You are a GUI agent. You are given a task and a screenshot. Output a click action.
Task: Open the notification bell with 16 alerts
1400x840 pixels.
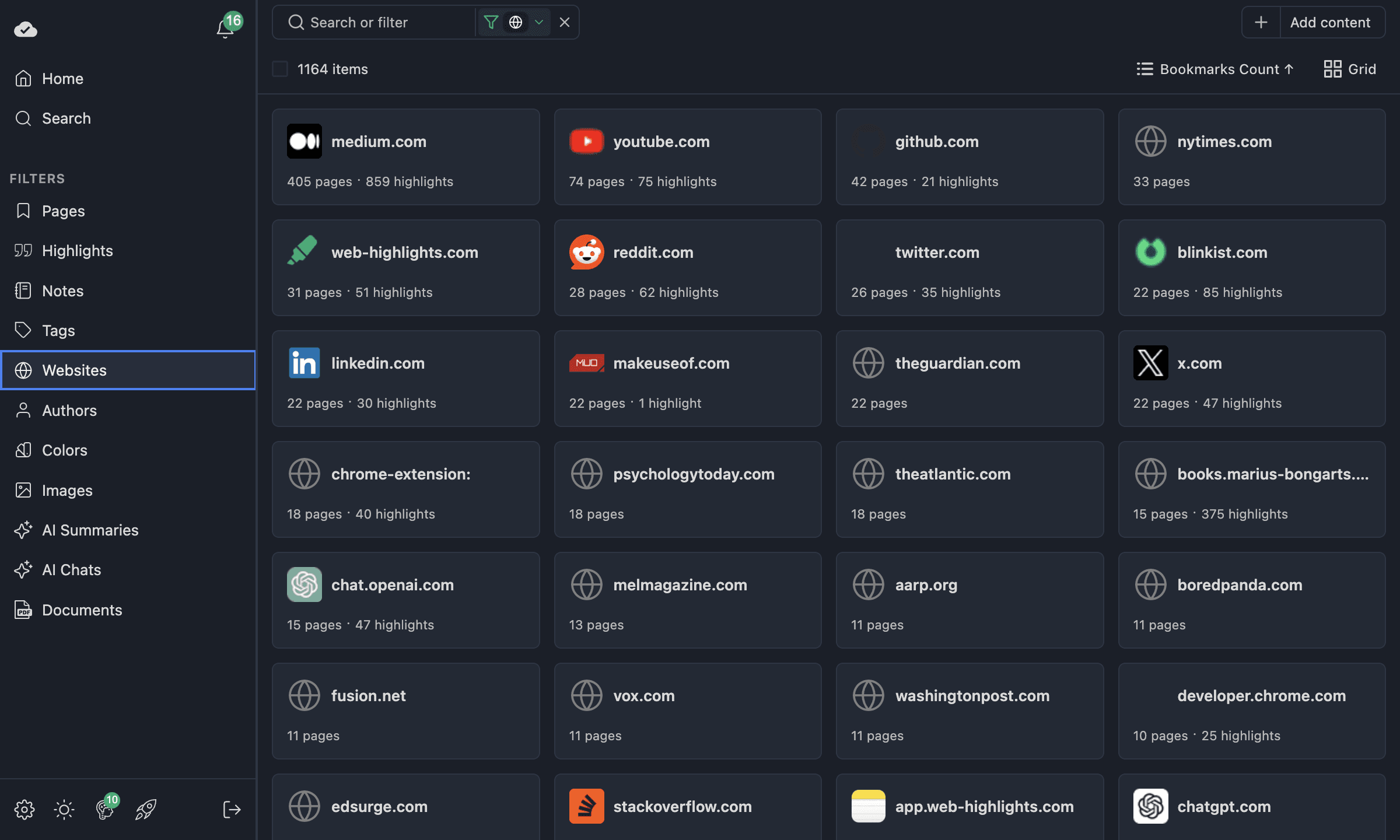click(225, 28)
